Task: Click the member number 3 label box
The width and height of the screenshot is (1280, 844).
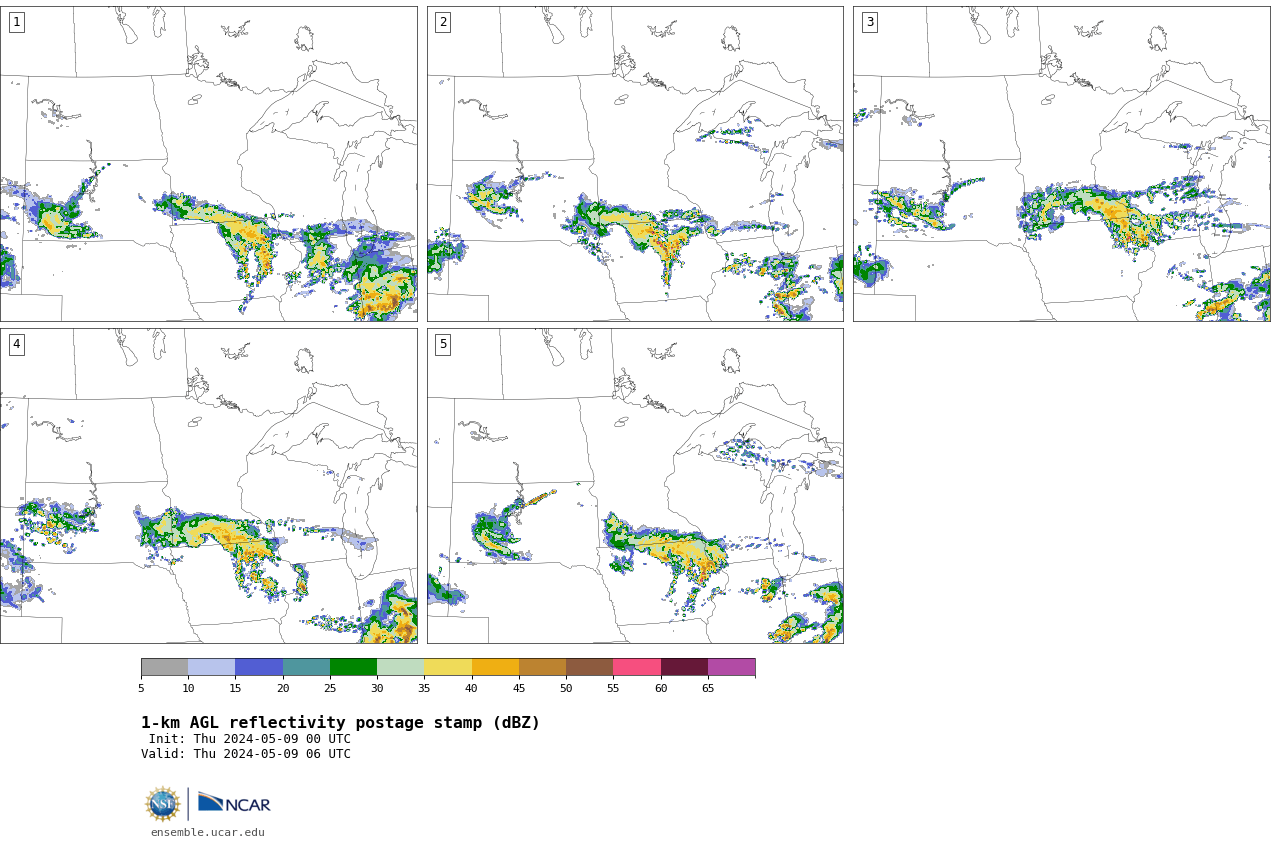Action: pos(869,22)
